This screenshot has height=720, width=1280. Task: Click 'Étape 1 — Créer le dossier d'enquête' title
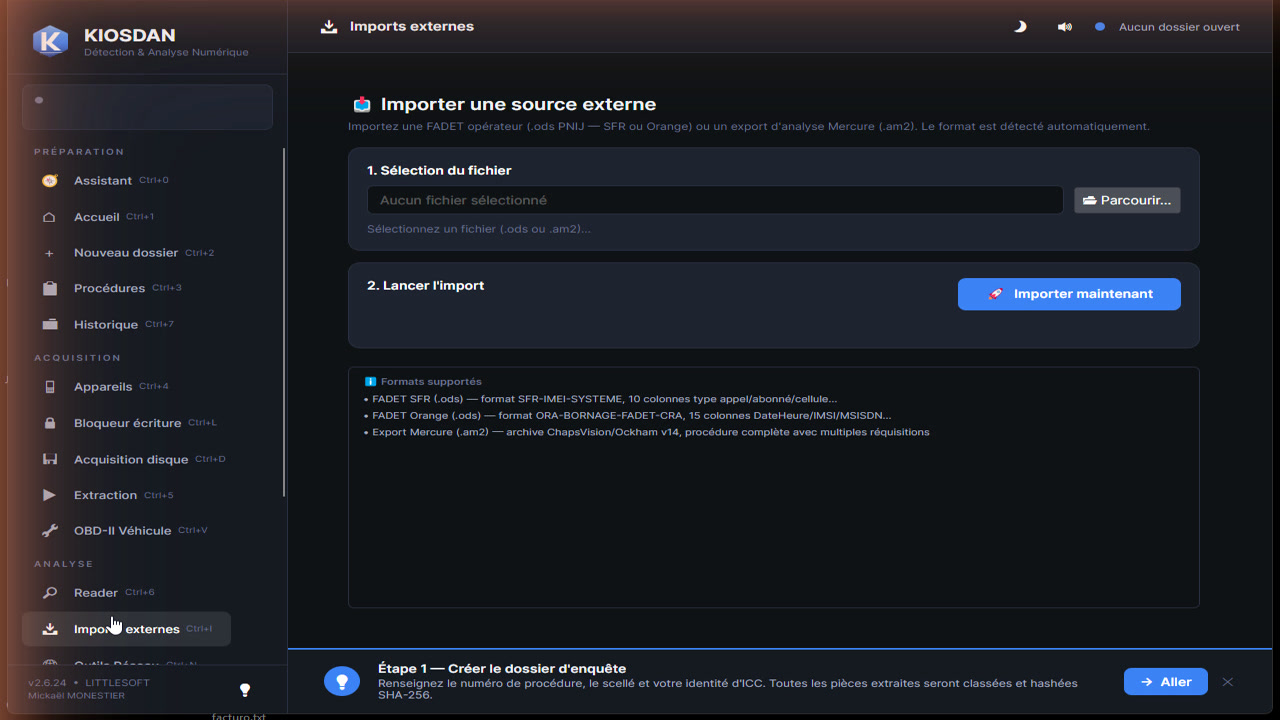502,669
